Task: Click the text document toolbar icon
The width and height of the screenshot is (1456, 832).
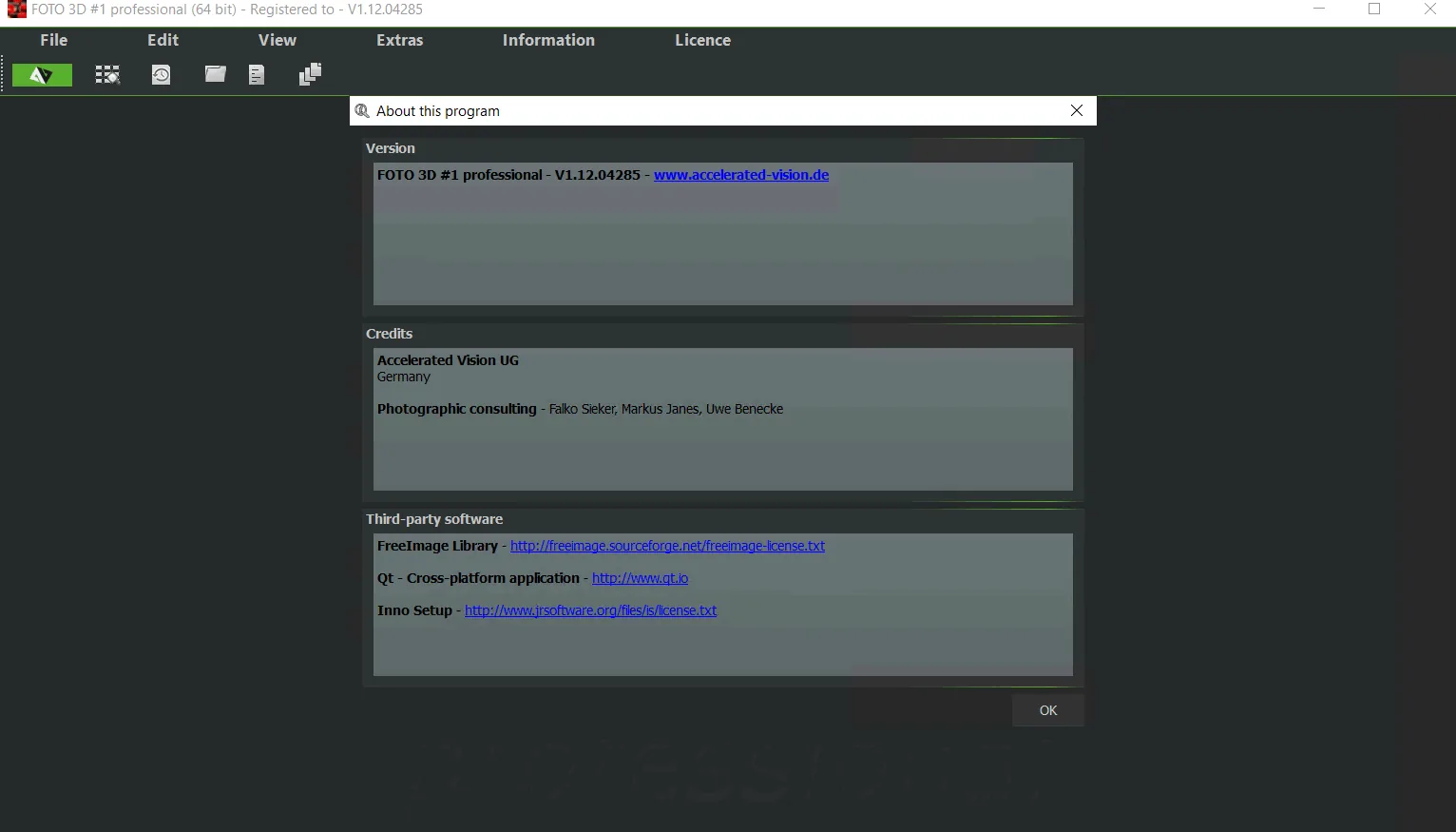Action: click(257, 75)
